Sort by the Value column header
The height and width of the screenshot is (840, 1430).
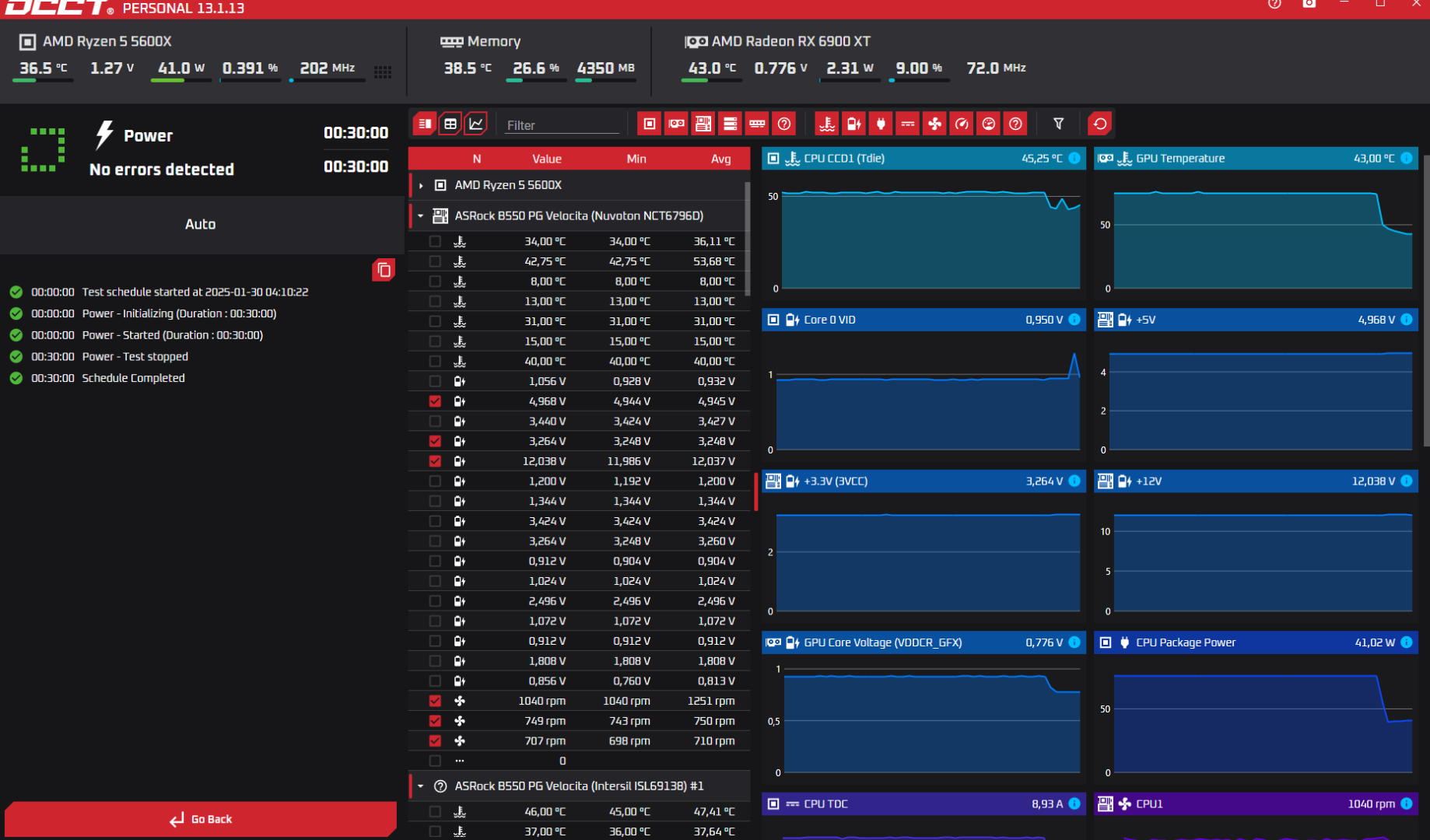click(547, 159)
